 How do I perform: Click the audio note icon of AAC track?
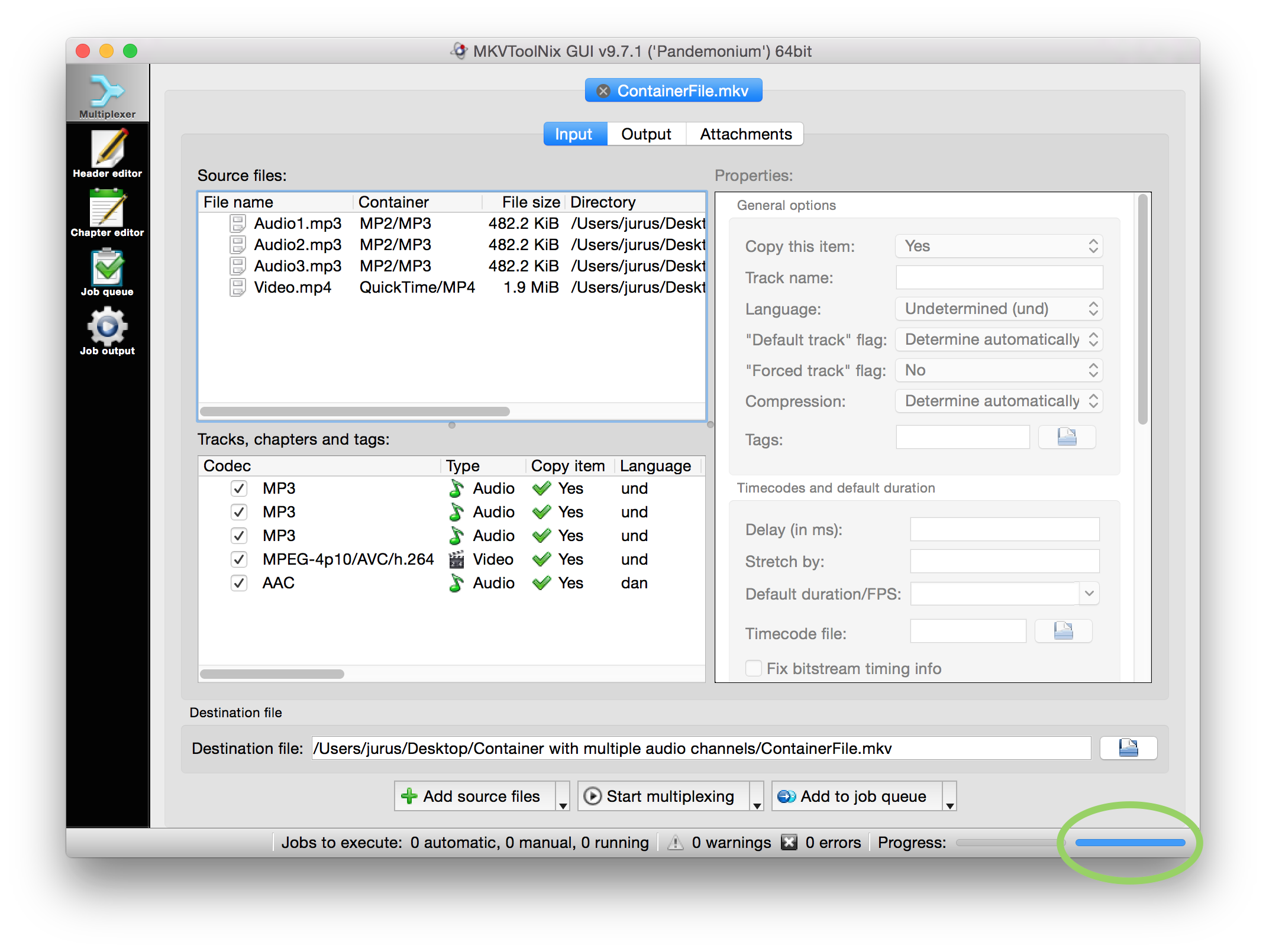(x=456, y=583)
